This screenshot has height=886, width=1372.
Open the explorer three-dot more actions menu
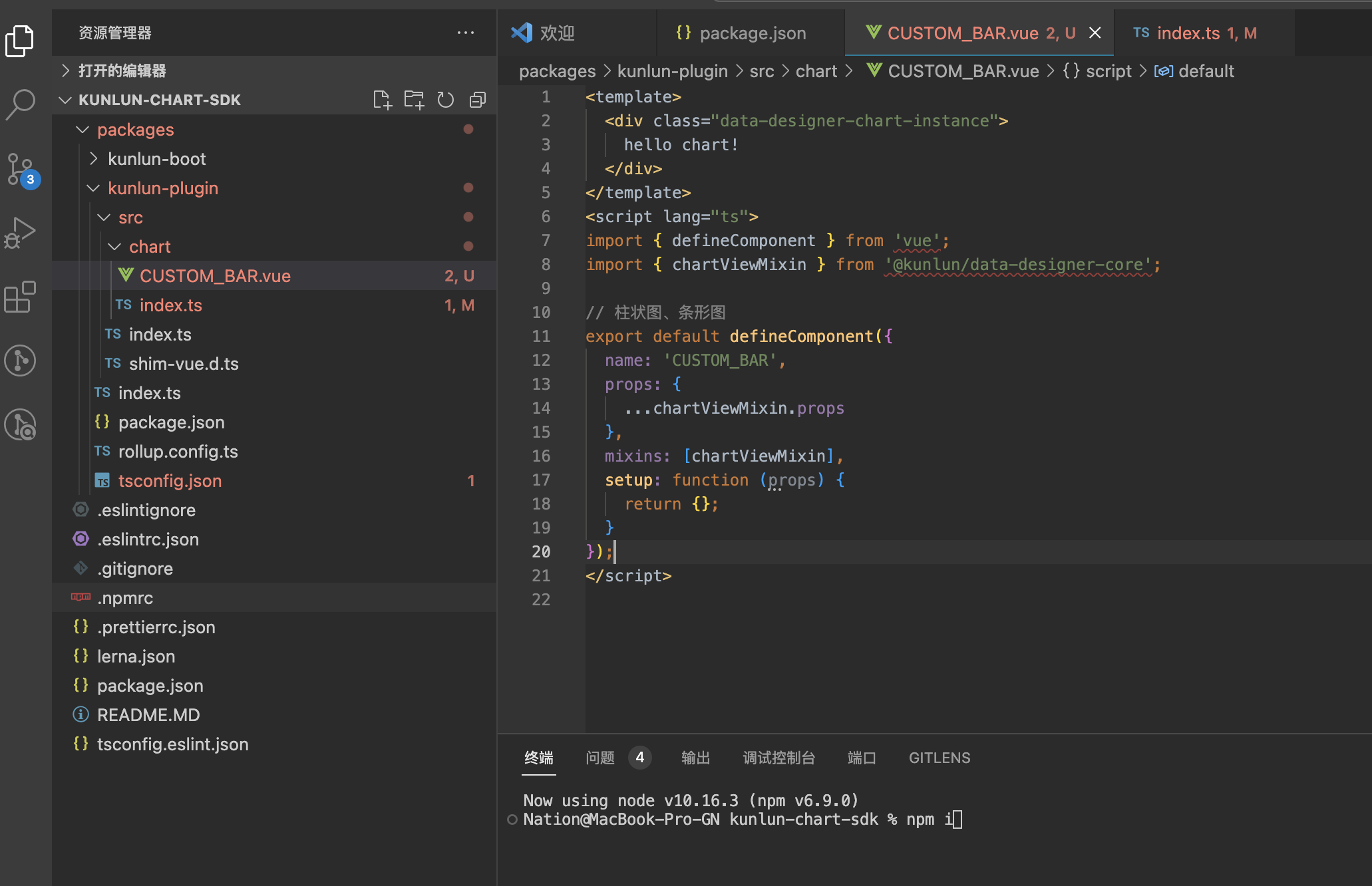pyautogui.click(x=466, y=33)
